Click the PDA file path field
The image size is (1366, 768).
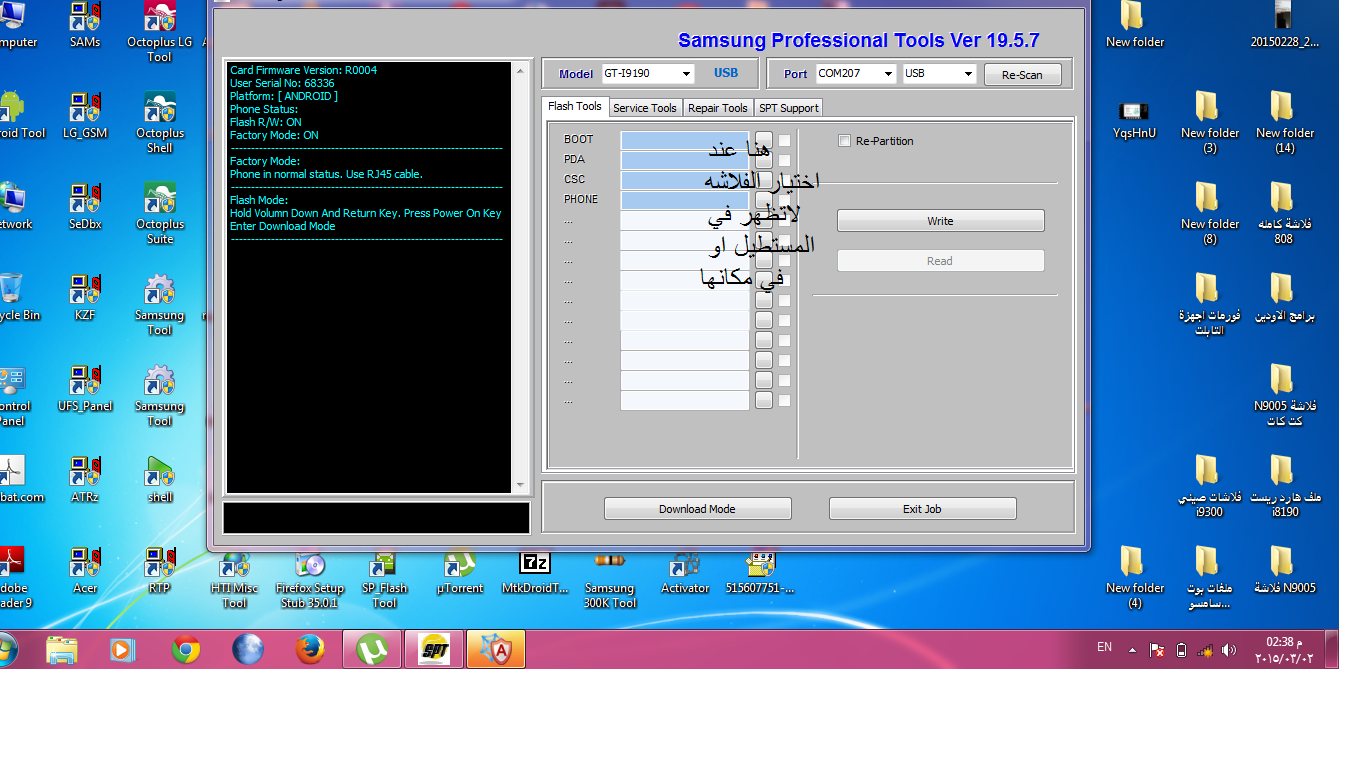[x=684, y=160]
